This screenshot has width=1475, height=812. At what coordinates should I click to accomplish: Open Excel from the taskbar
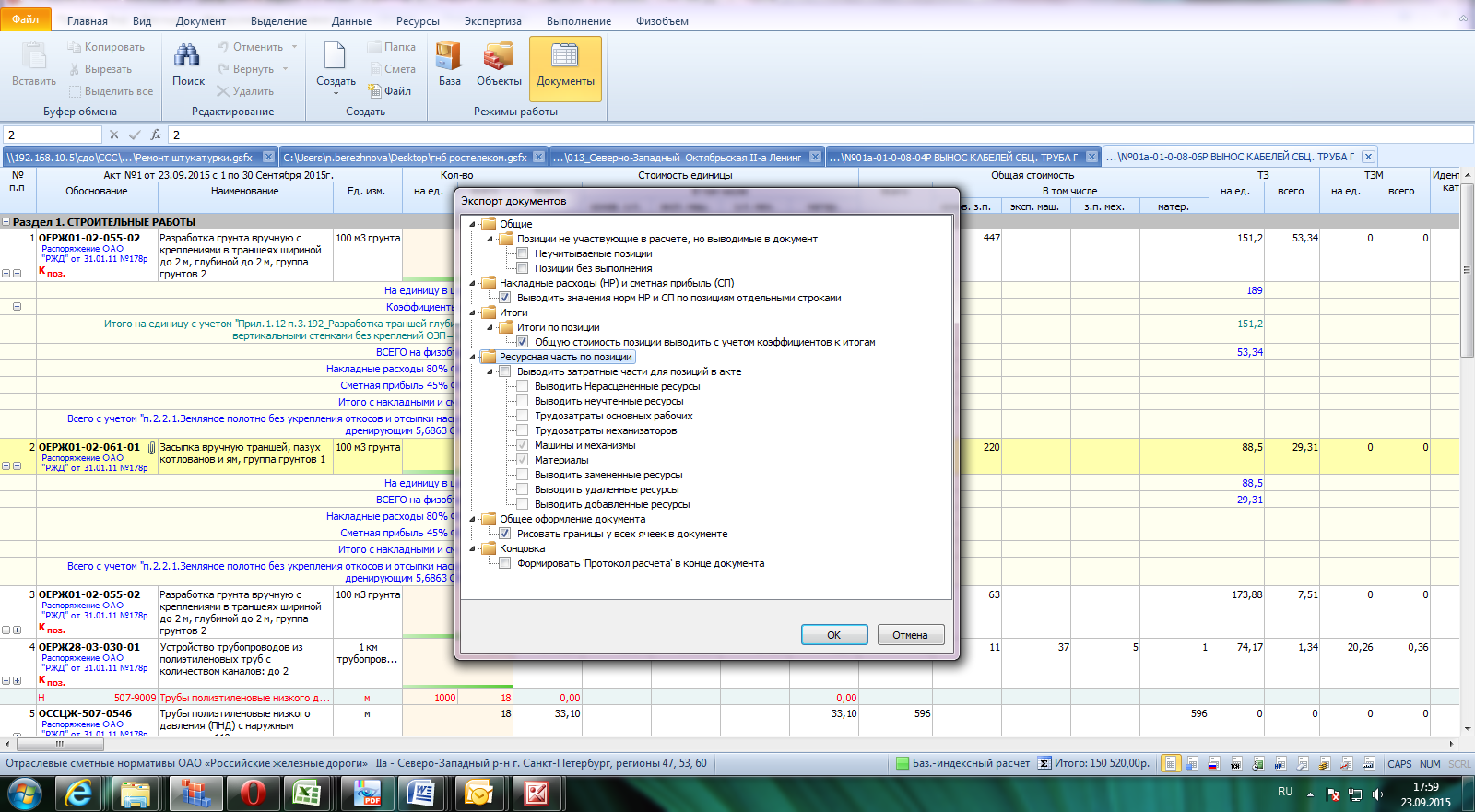pos(307,793)
